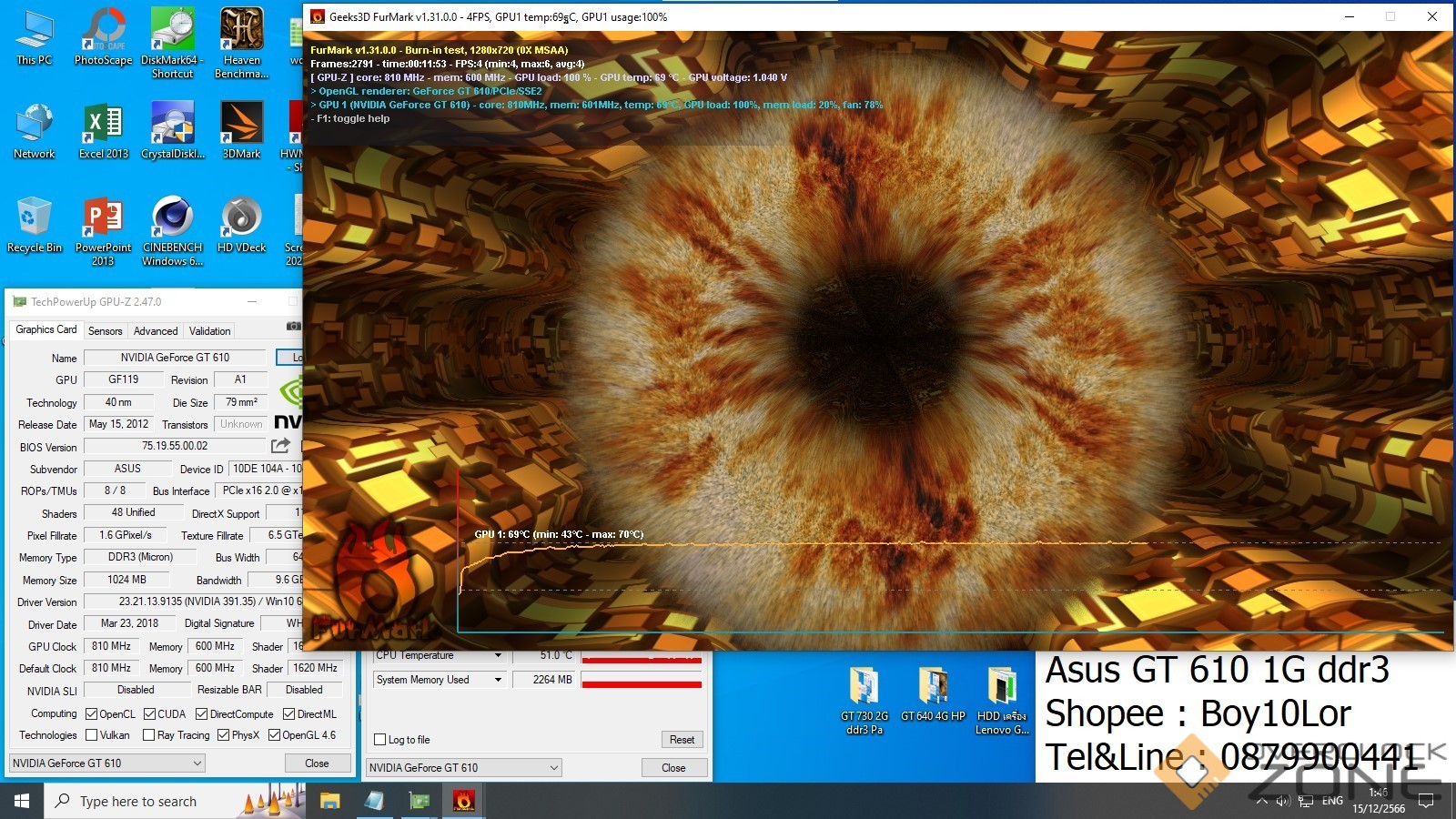This screenshot has width=1456, height=819.
Task: Click the Reset button in sensors window
Action: click(x=682, y=740)
